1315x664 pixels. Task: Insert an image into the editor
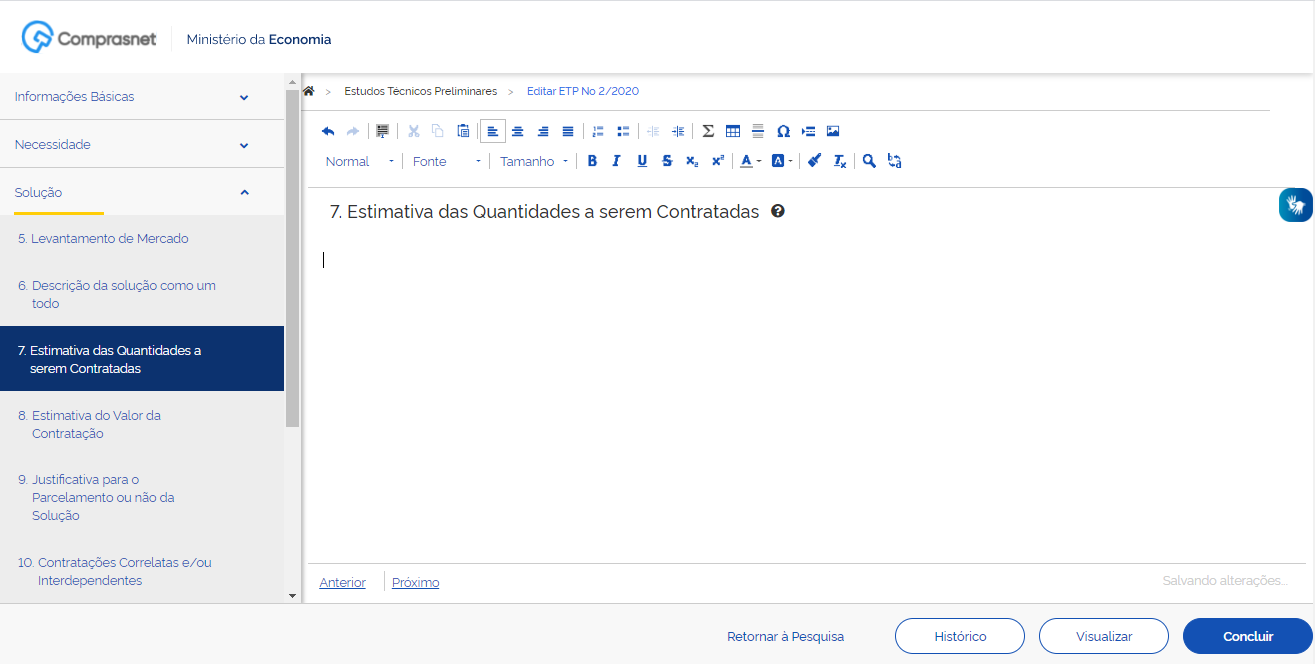(x=834, y=130)
